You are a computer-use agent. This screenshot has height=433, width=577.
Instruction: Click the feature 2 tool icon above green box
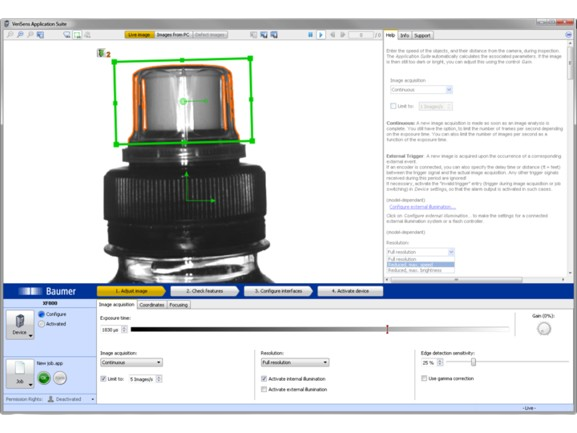click(101, 53)
